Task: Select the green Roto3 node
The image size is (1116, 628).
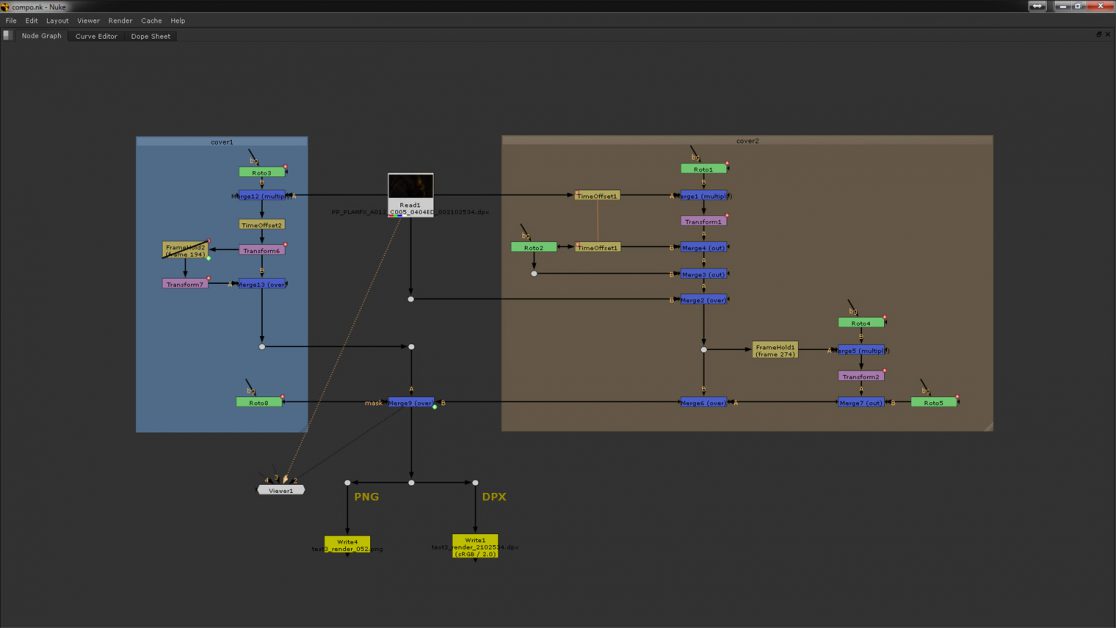Action: [262, 172]
